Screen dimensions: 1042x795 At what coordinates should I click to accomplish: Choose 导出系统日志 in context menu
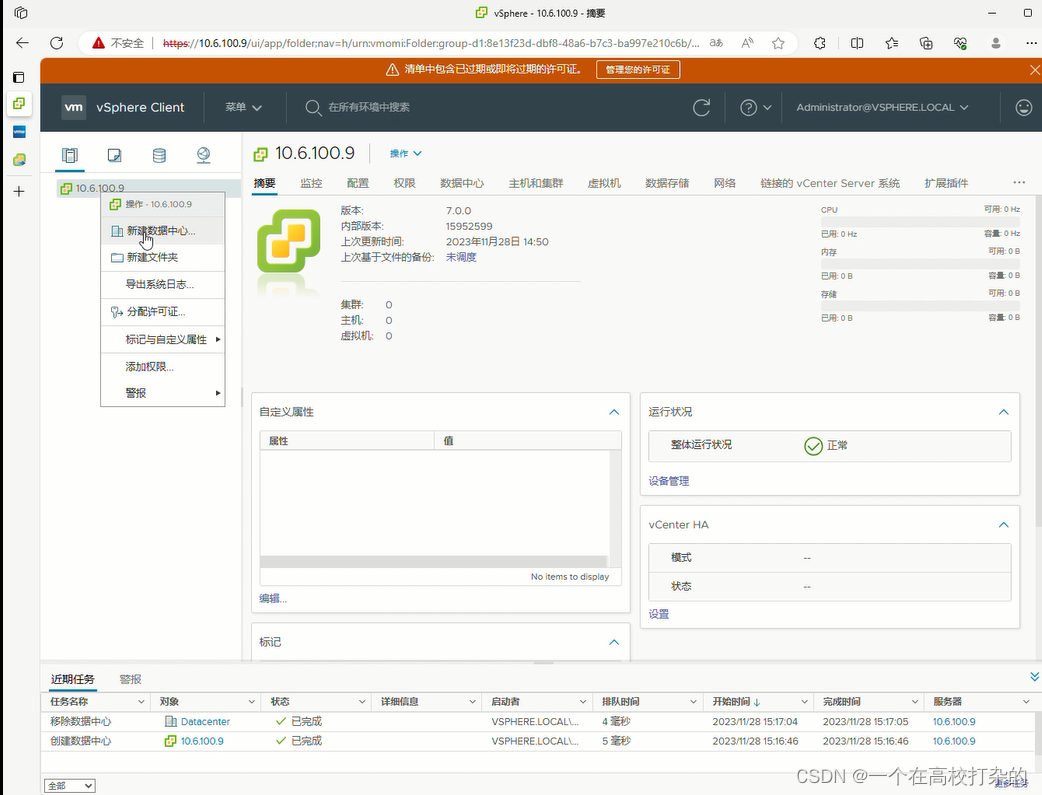point(163,284)
